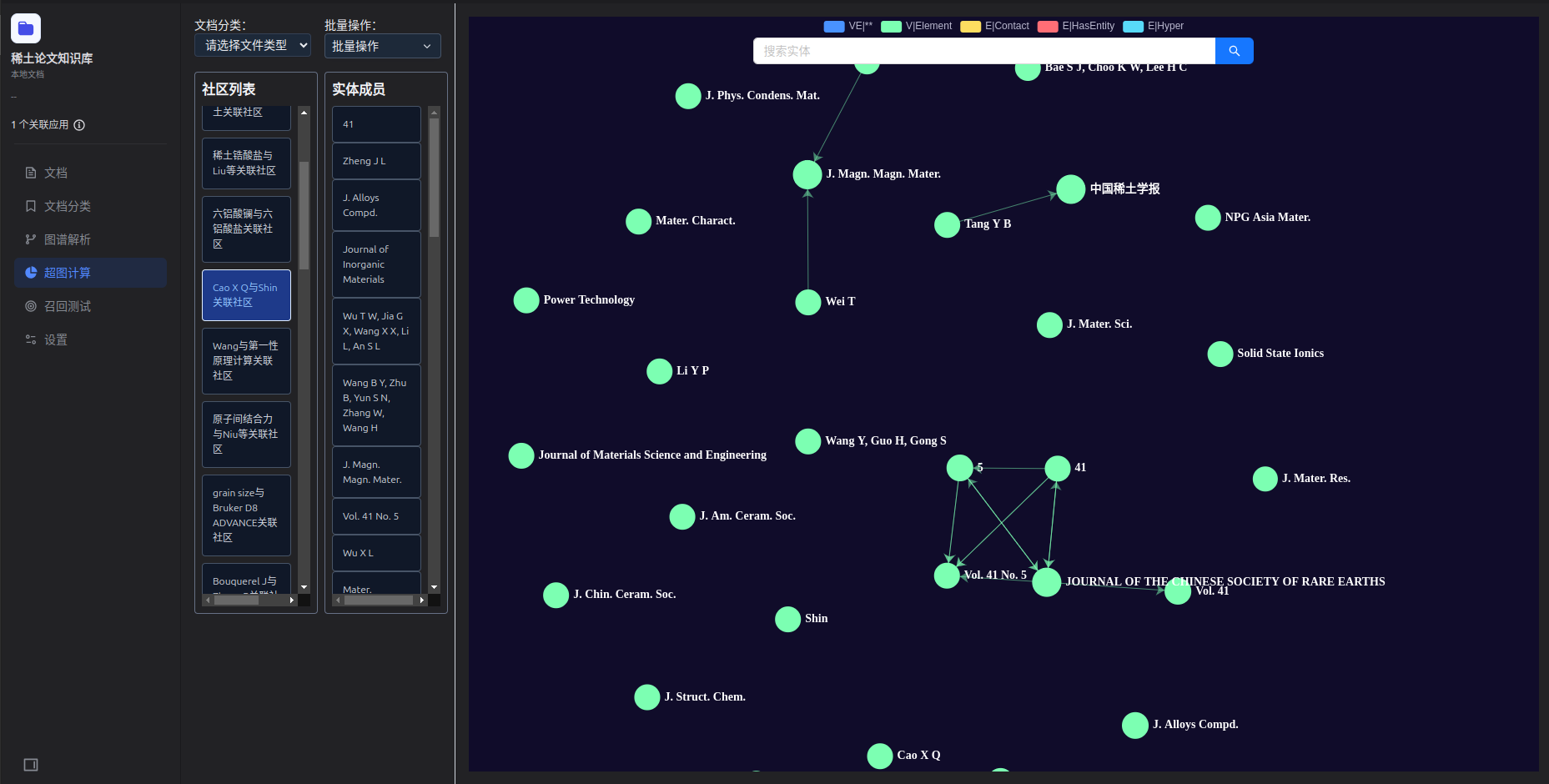The height and width of the screenshot is (784, 1549).
Task: Click the J. Alloys Compd. graph node
Action: click(x=1135, y=725)
